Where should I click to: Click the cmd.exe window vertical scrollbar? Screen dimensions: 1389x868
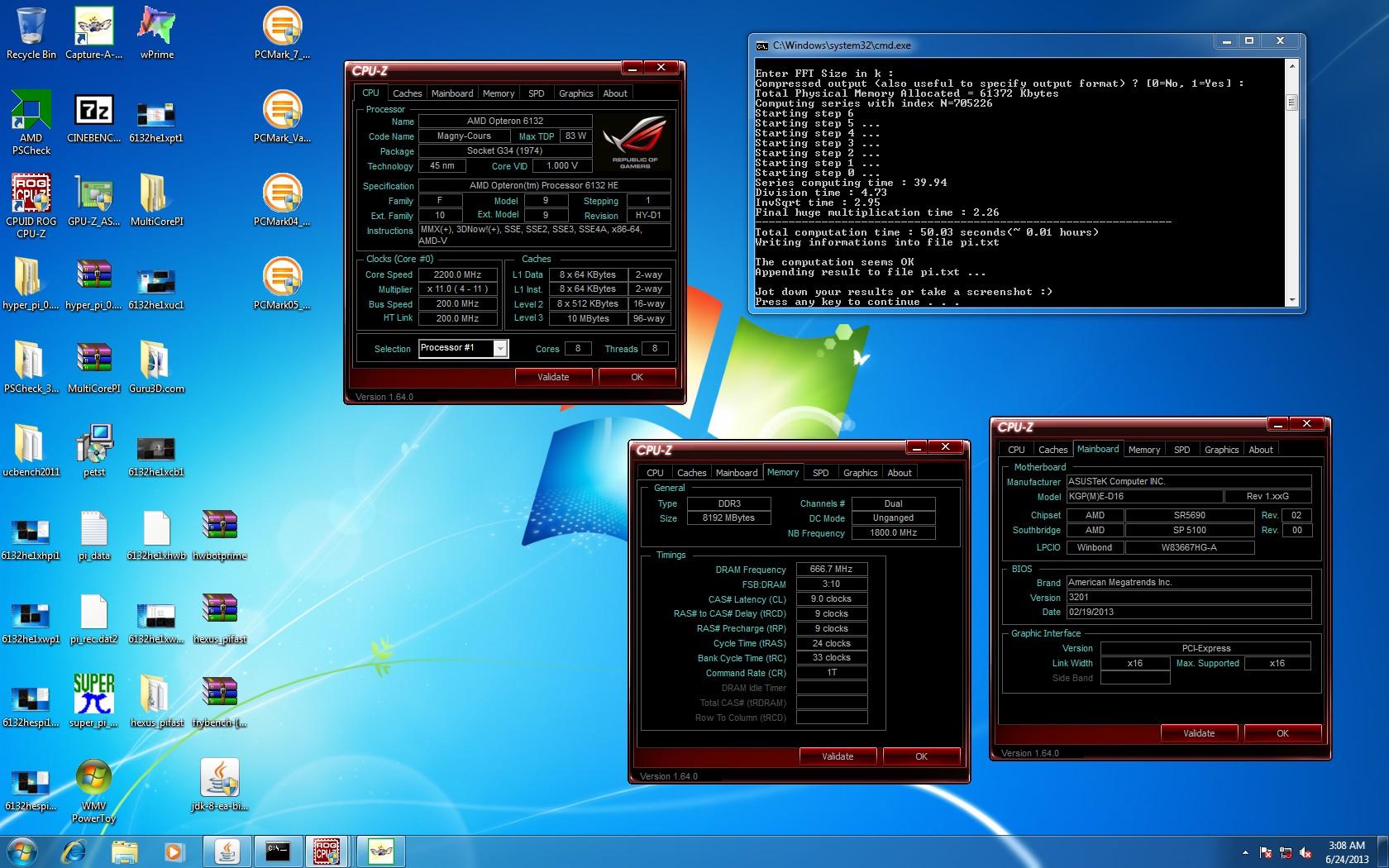click(x=1291, y=182)
